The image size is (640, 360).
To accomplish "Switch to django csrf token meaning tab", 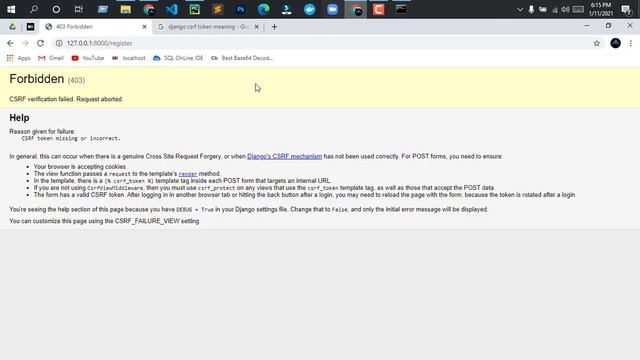I will (x=208, y=27).
